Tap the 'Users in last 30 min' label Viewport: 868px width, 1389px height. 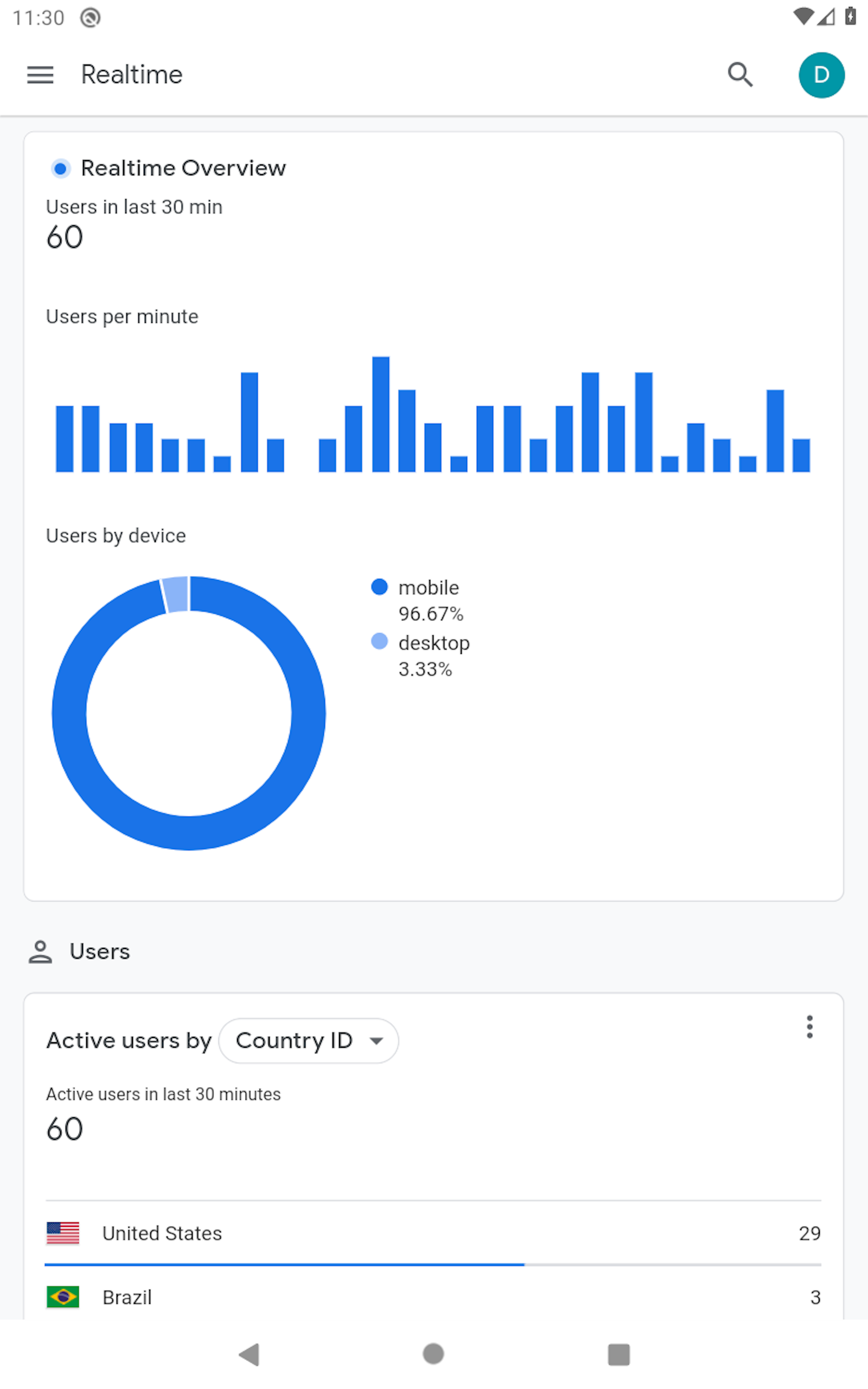click(134, 207)
